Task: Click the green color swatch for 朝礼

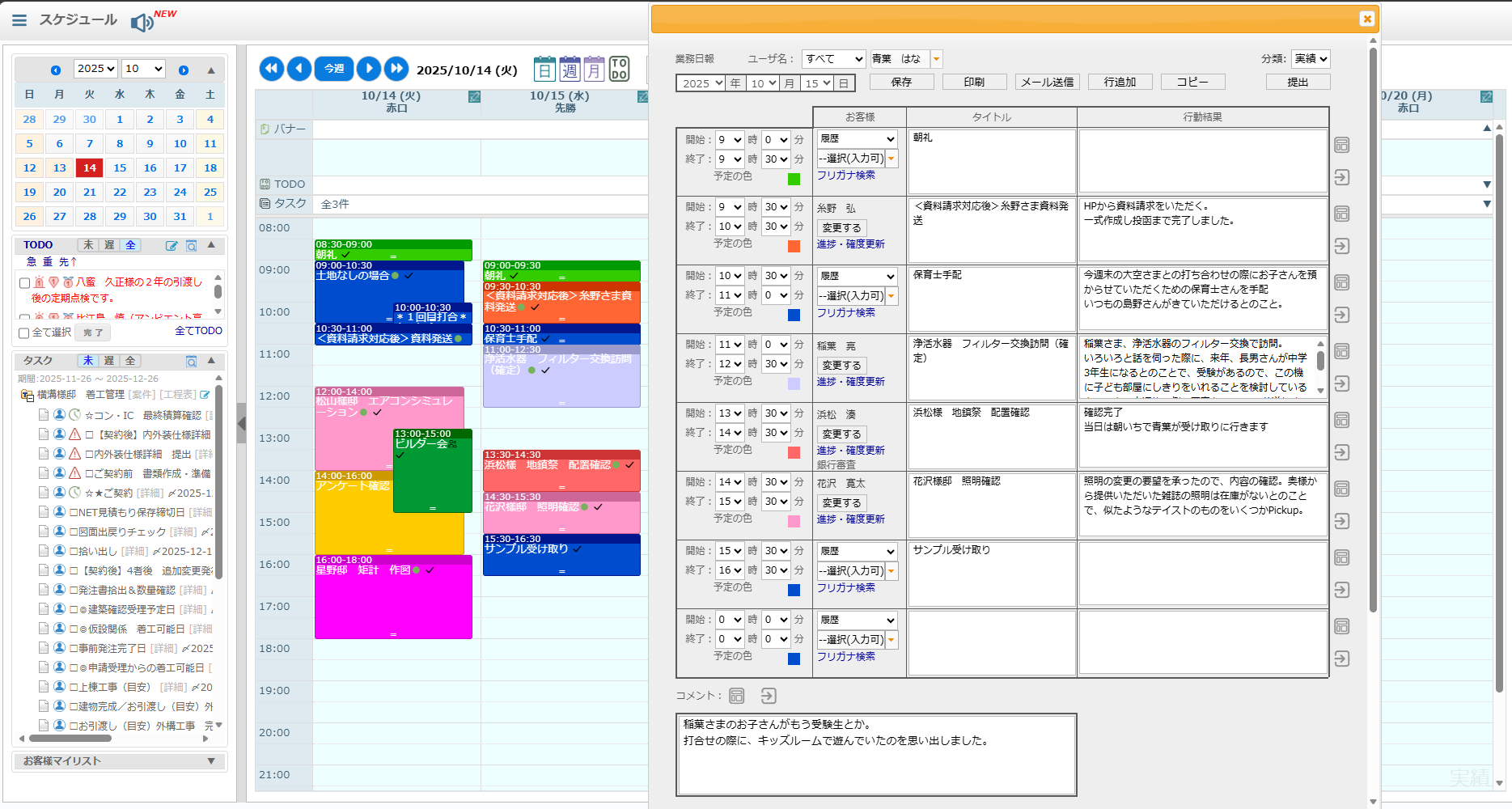Action: pyautogui.click(x=794, y=179)
